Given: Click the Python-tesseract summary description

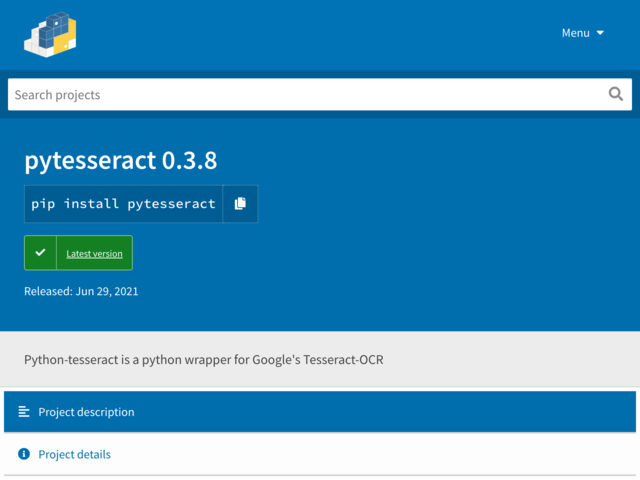Looking at the screenshot, I should pyautogui.click(x=204, y=360).
